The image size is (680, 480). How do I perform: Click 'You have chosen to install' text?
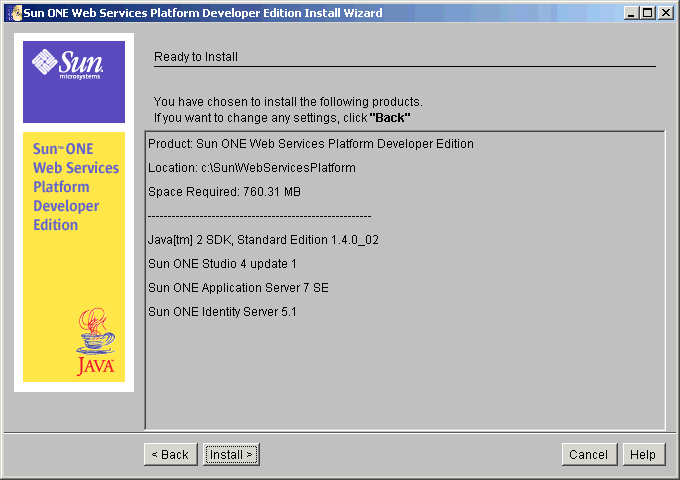[x=288, y=102]
